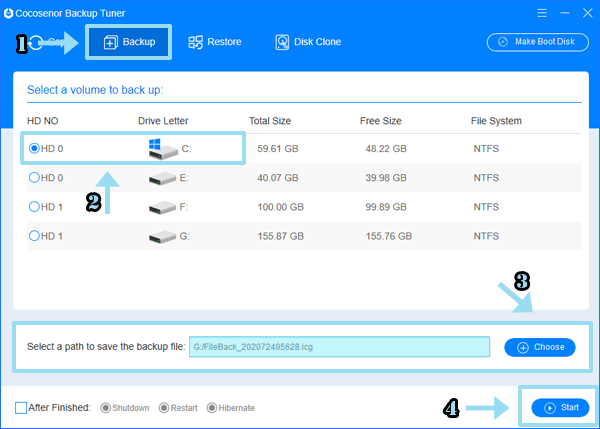Click the disc icon in Make Boot Disk
This screenshot has height=429, width=600.
[x=503, y=42]
